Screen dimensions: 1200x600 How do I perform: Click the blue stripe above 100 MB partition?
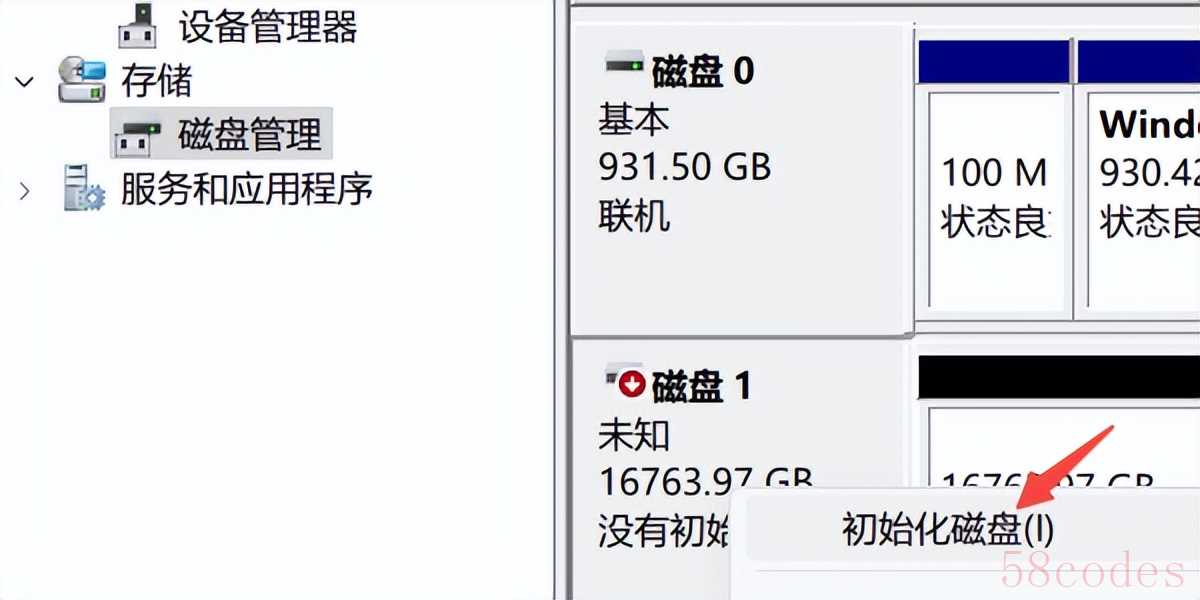[x=994, y=60]
